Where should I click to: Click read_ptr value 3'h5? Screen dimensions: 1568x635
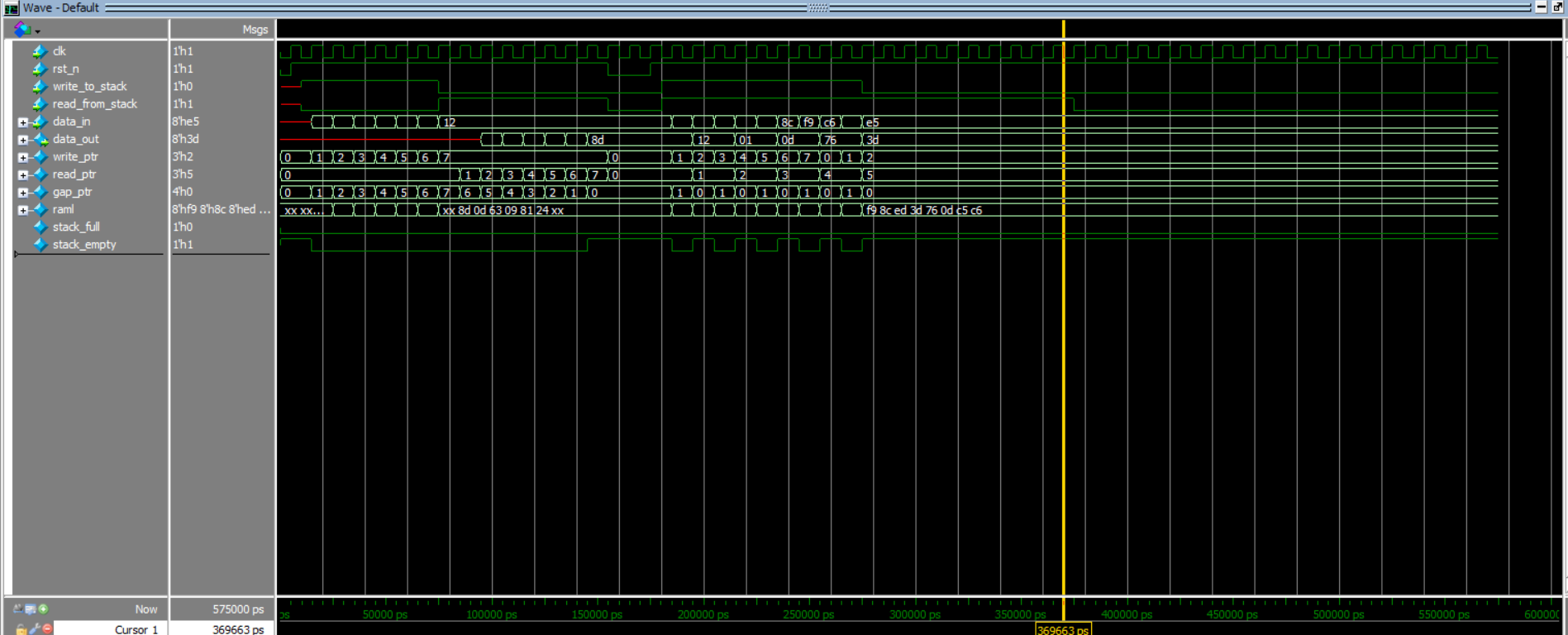(183, 174)
